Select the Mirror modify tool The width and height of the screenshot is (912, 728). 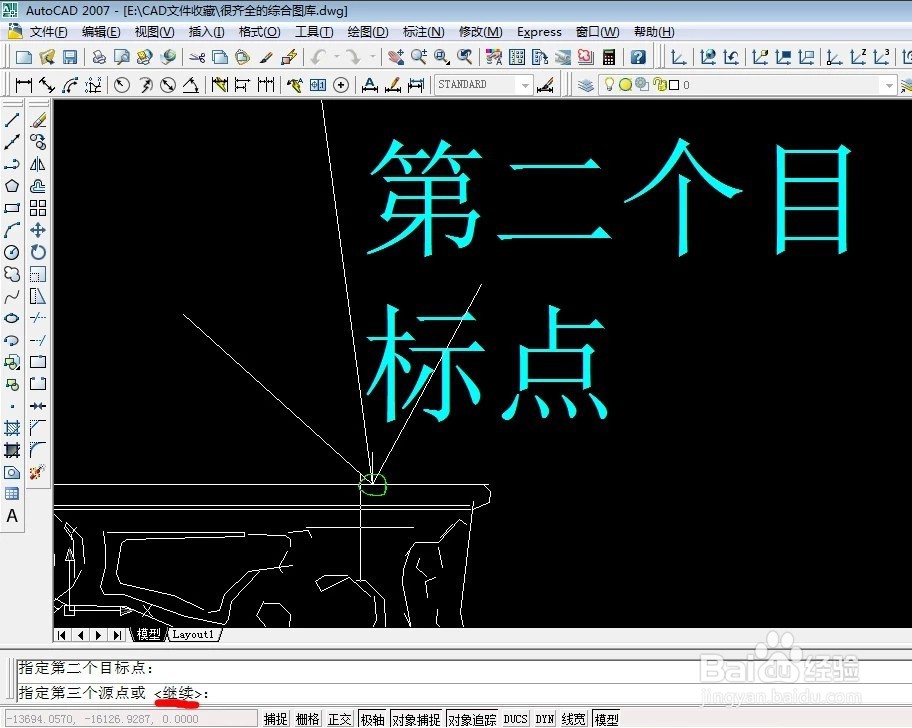pos(38,165)
